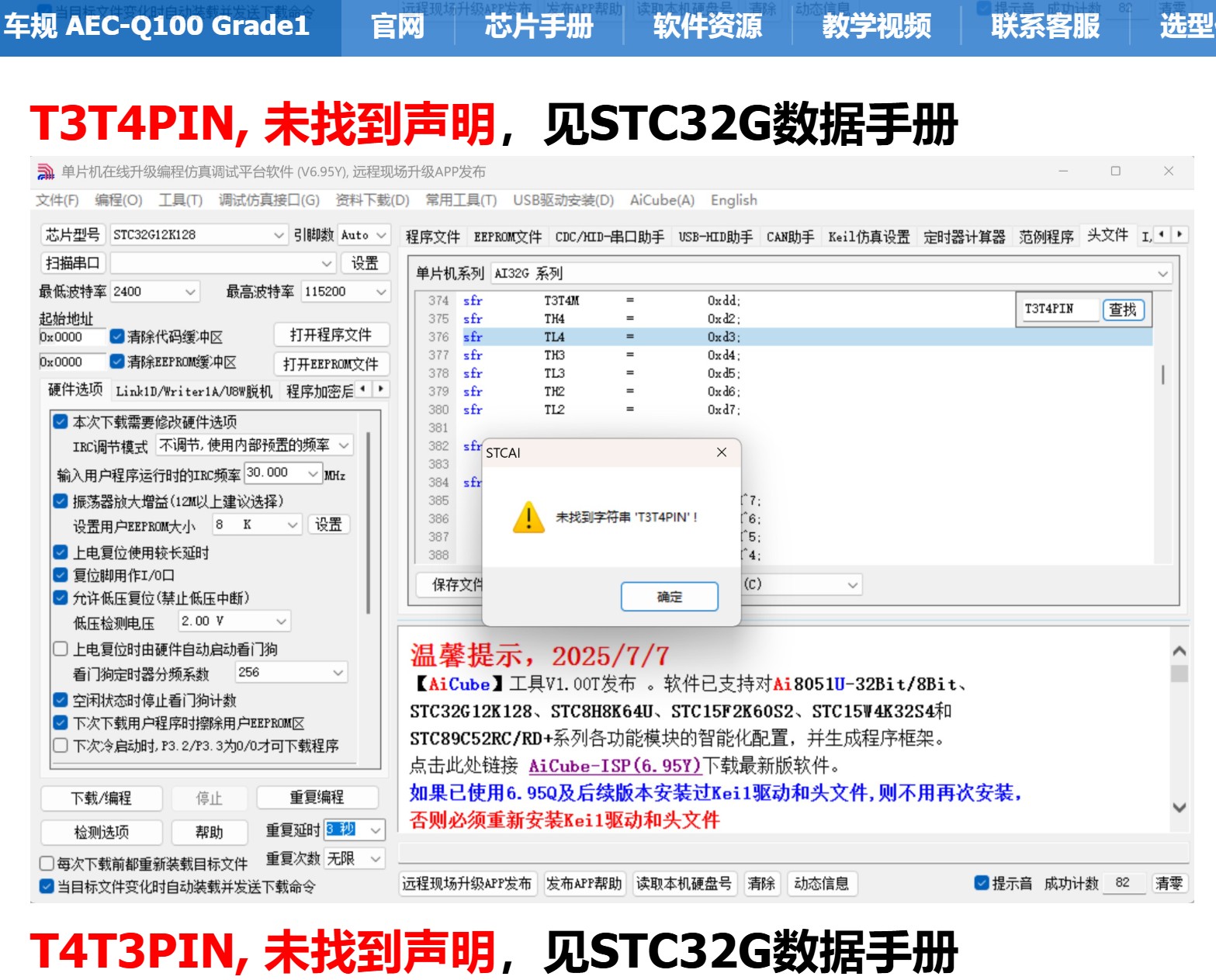Switch to 定时器计算器 tab
Image resolution: width=1216 pixels, height=980 pixels.
click(964, 237)
